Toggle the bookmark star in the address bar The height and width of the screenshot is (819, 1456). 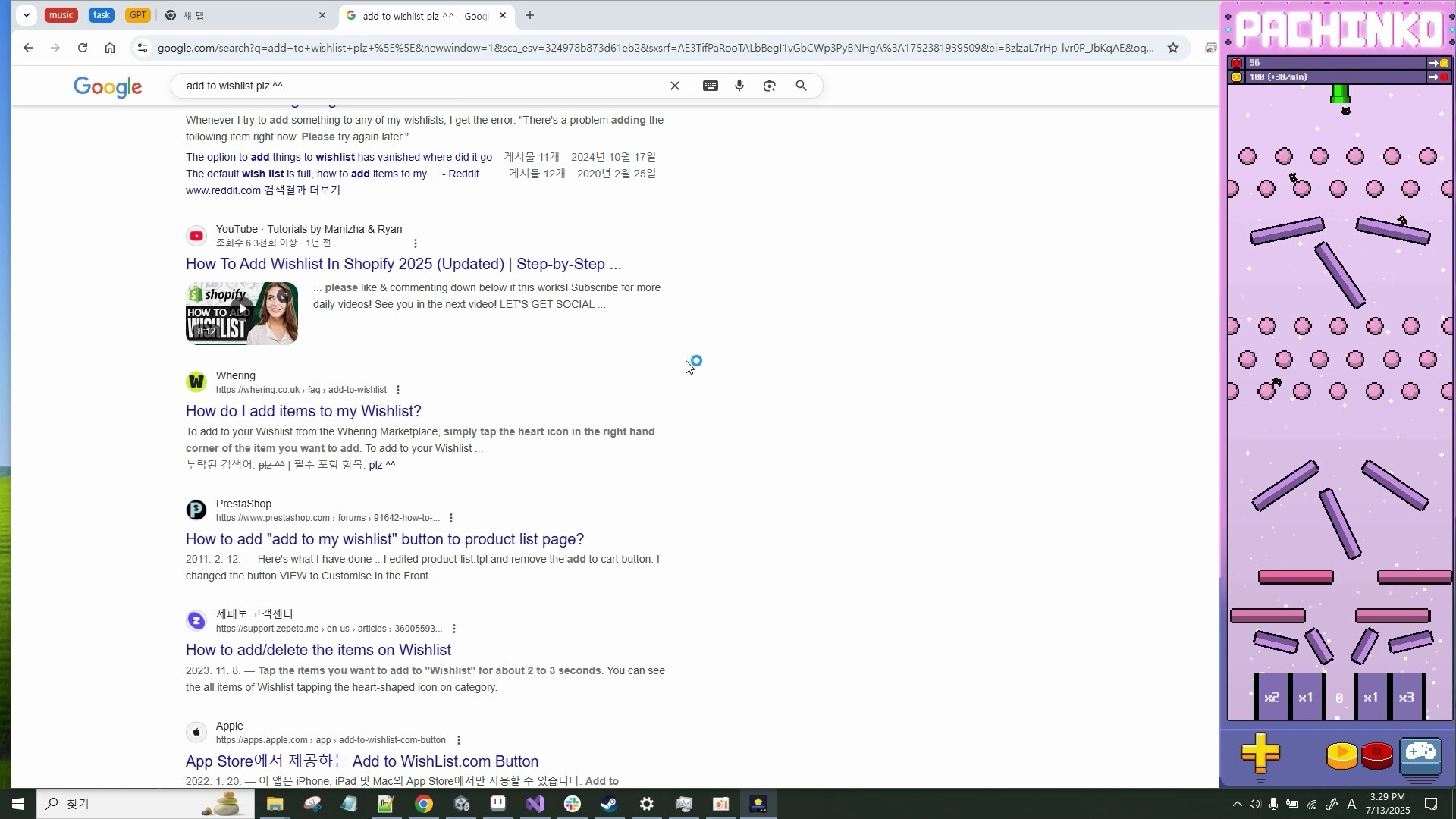tap(1173, 47)
